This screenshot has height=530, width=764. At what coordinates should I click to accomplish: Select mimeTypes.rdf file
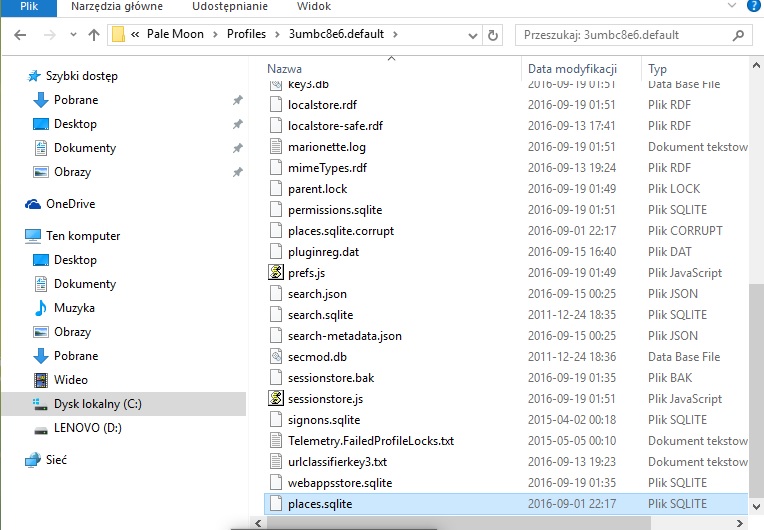point(327,168)
